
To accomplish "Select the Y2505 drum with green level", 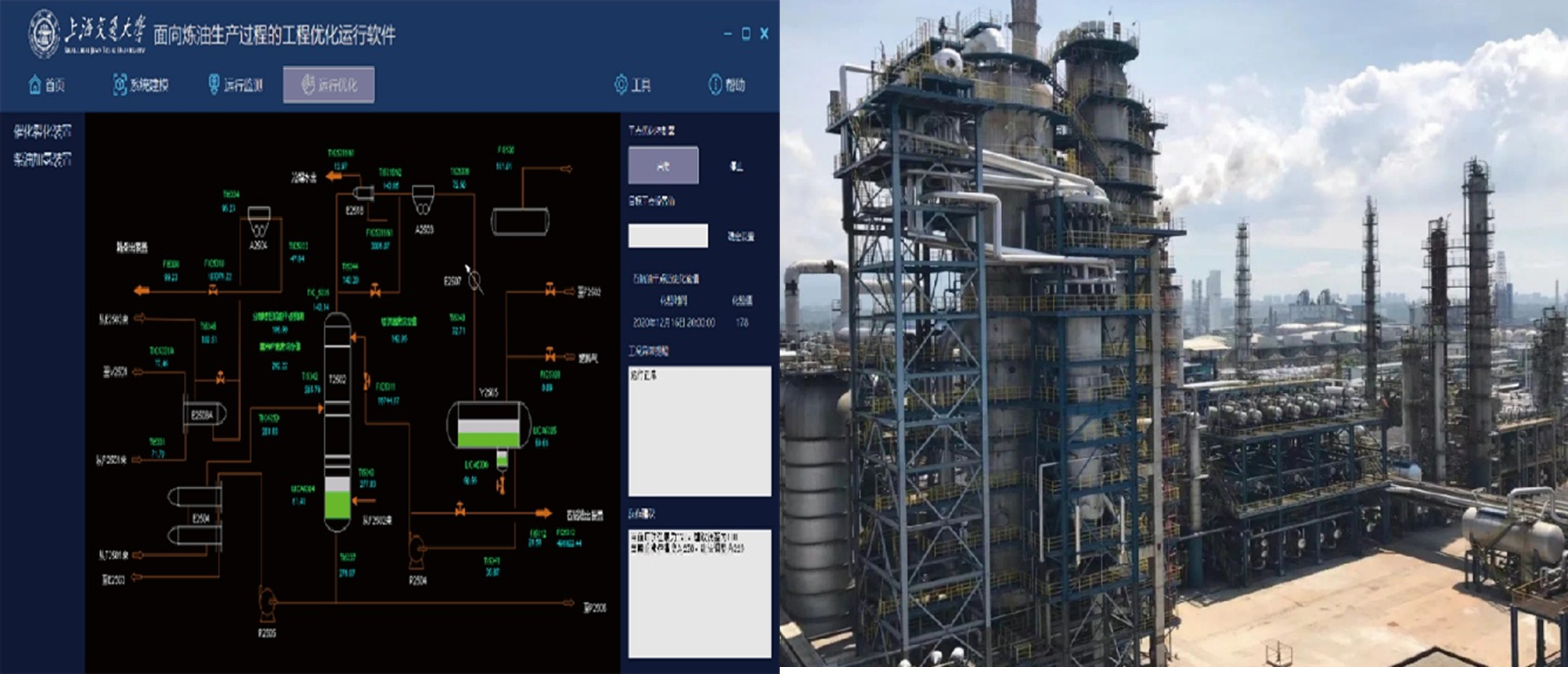I will click(x=485, y=425).
